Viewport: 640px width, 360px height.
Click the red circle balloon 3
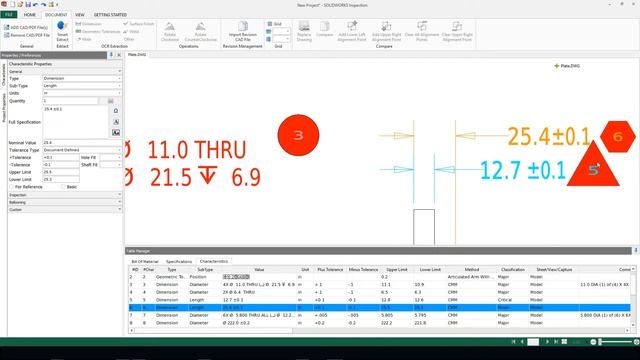point(298,135)
